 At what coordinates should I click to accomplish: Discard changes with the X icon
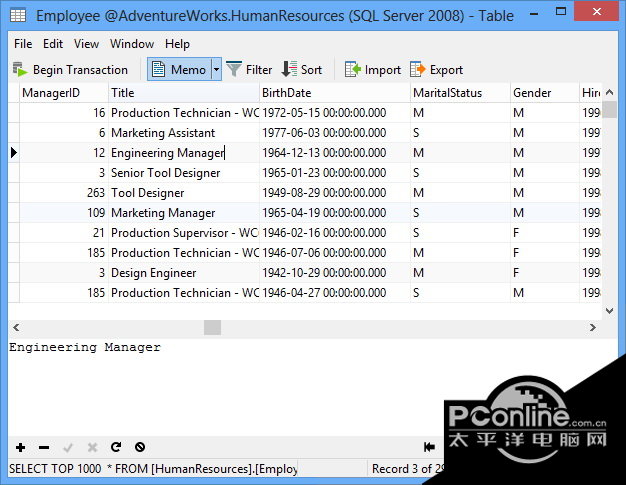coord(92,447)
